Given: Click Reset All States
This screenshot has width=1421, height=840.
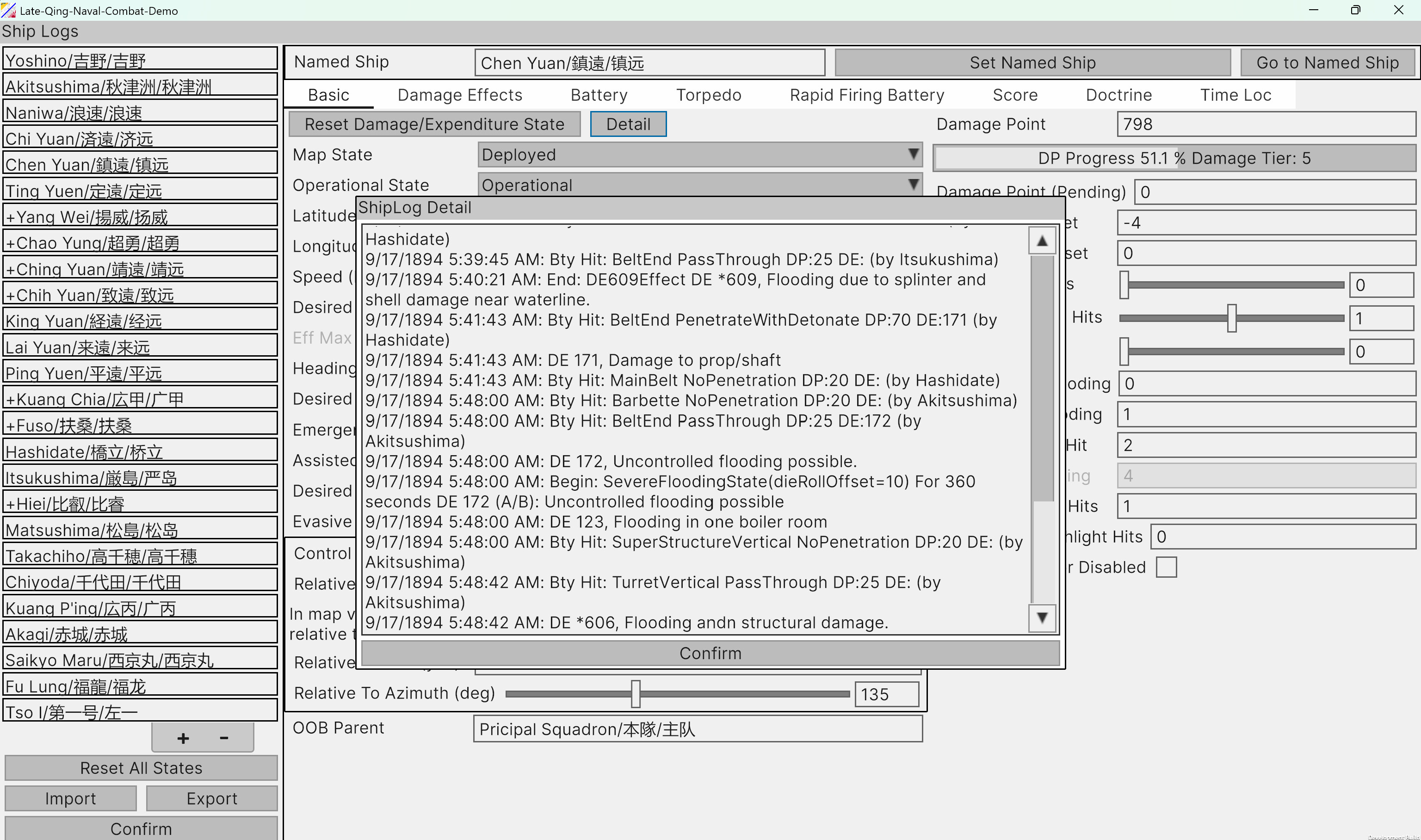Looking at the screenshot, I should click(140, 767).
